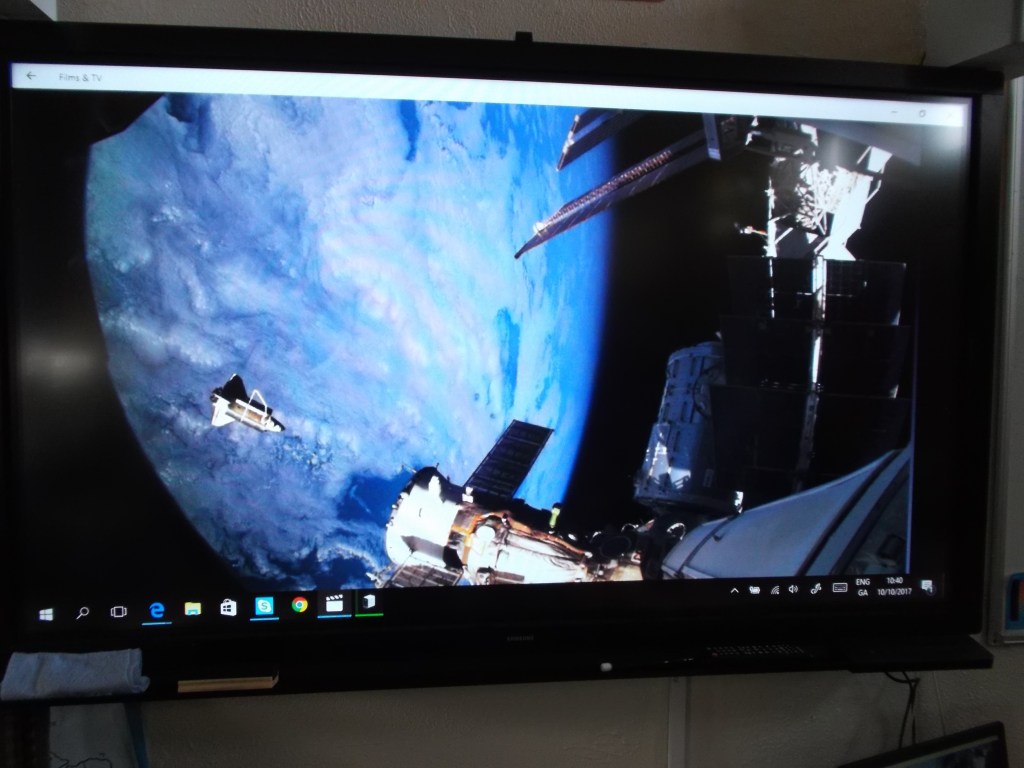The image size is (1024, 768).
Task: Launch Microsoft Edge from the taskbar
Action: pyautogui.click(x=156, y=609)
